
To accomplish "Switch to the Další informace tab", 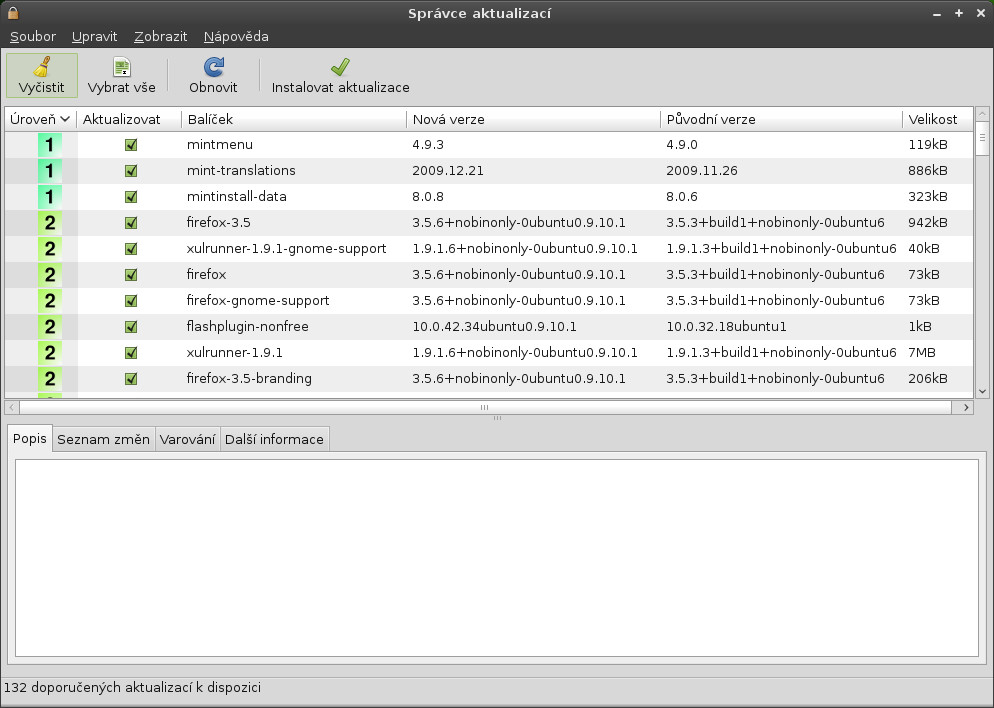I will coord(274,439).
